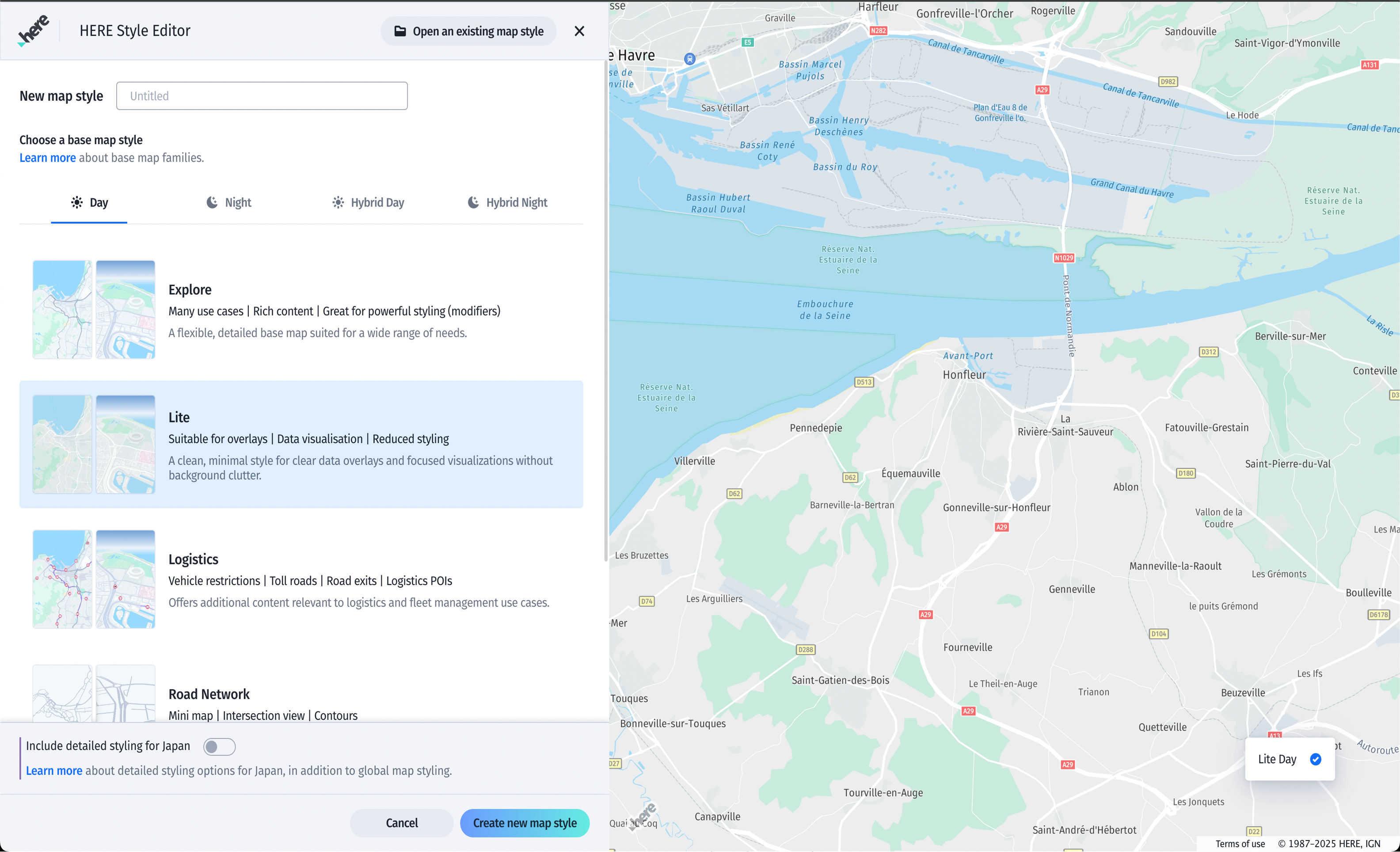Click the HERE logo icon
Screen dimensions: 1400x852
click(x=33, y=30)
